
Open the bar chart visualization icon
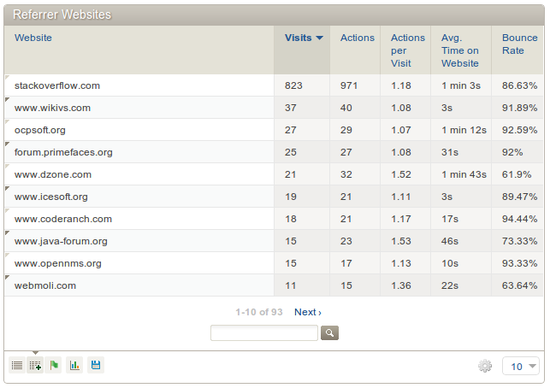[74, 365]
